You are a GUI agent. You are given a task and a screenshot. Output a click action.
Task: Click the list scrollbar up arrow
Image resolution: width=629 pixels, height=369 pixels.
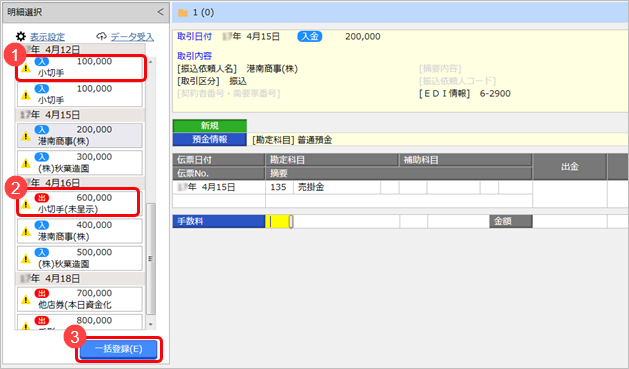(151, 62)
